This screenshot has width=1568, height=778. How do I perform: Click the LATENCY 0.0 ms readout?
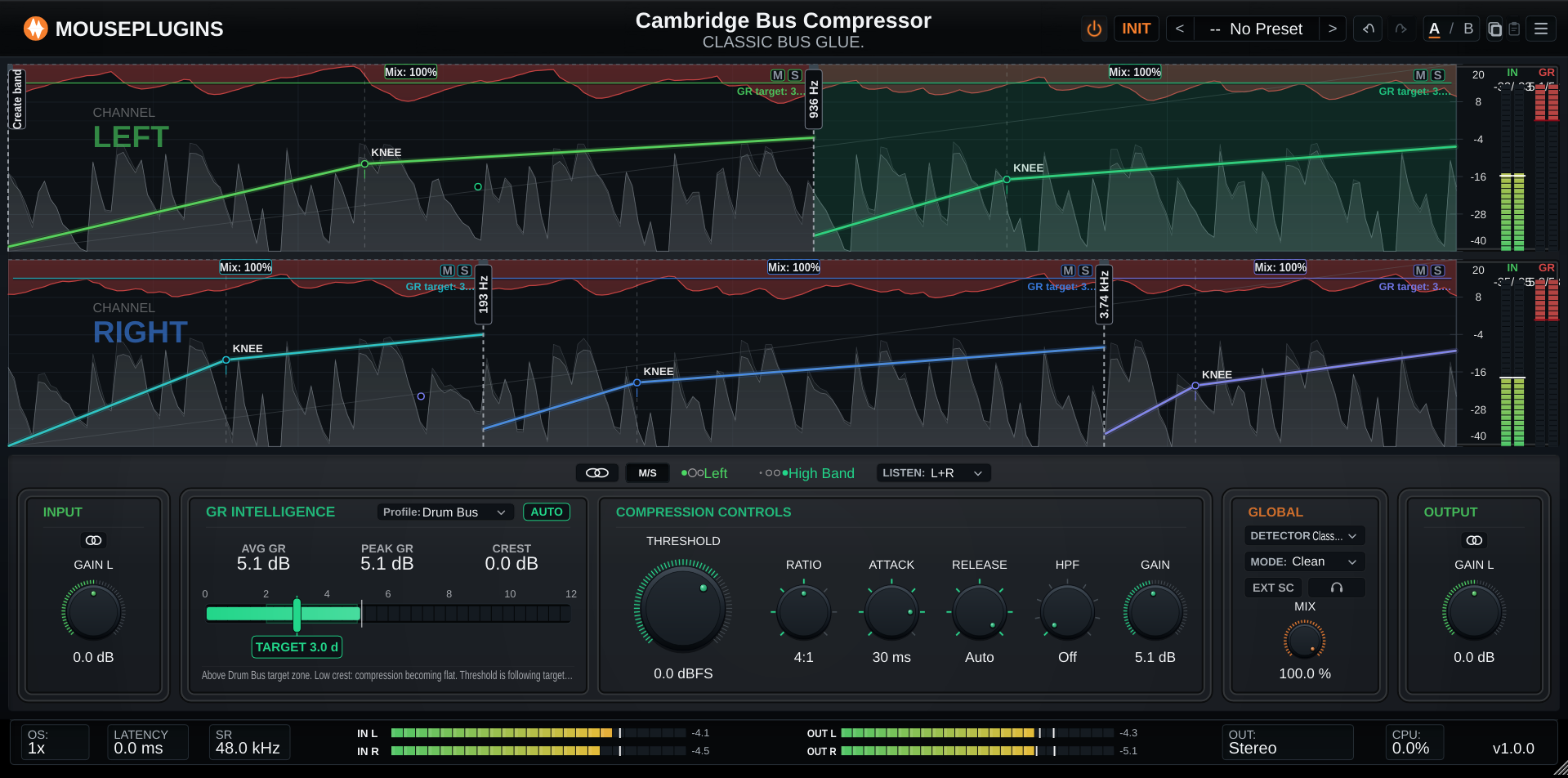[147, 742]
